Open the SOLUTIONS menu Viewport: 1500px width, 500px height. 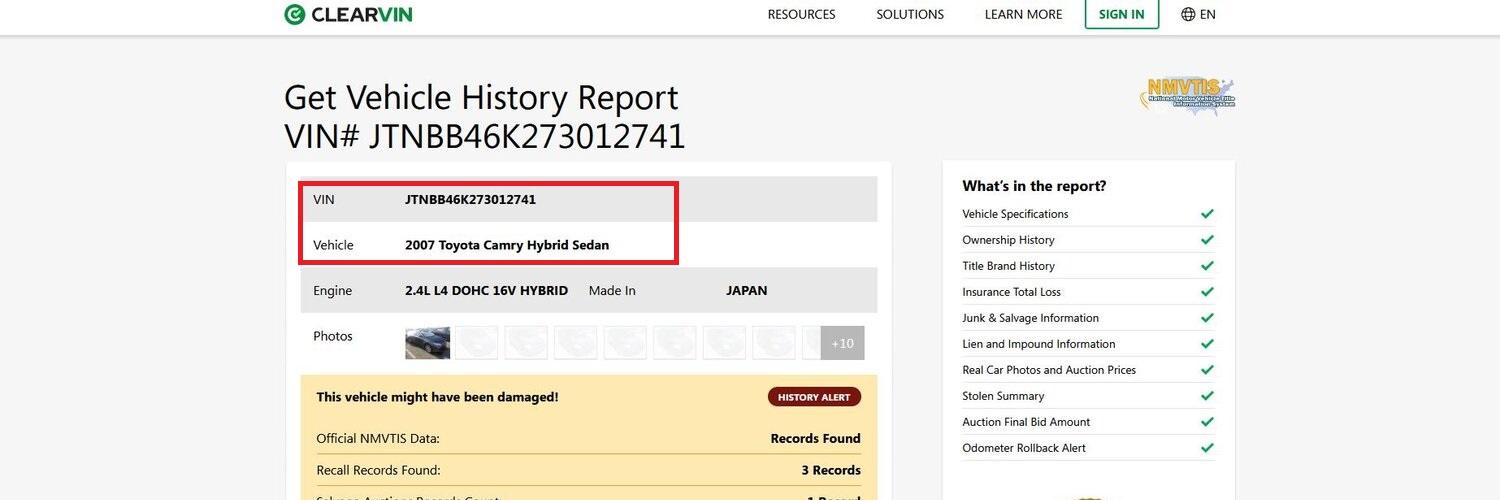pyautogui.click(x=910, y=14)
